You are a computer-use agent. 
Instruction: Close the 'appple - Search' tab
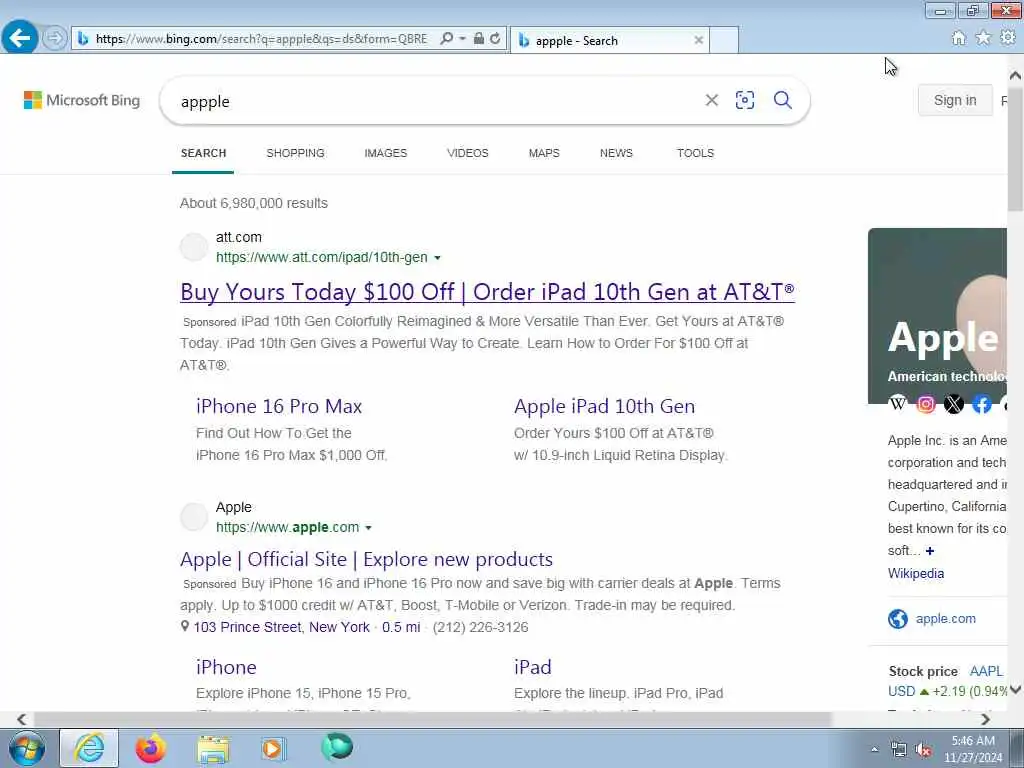pos(698,40)
